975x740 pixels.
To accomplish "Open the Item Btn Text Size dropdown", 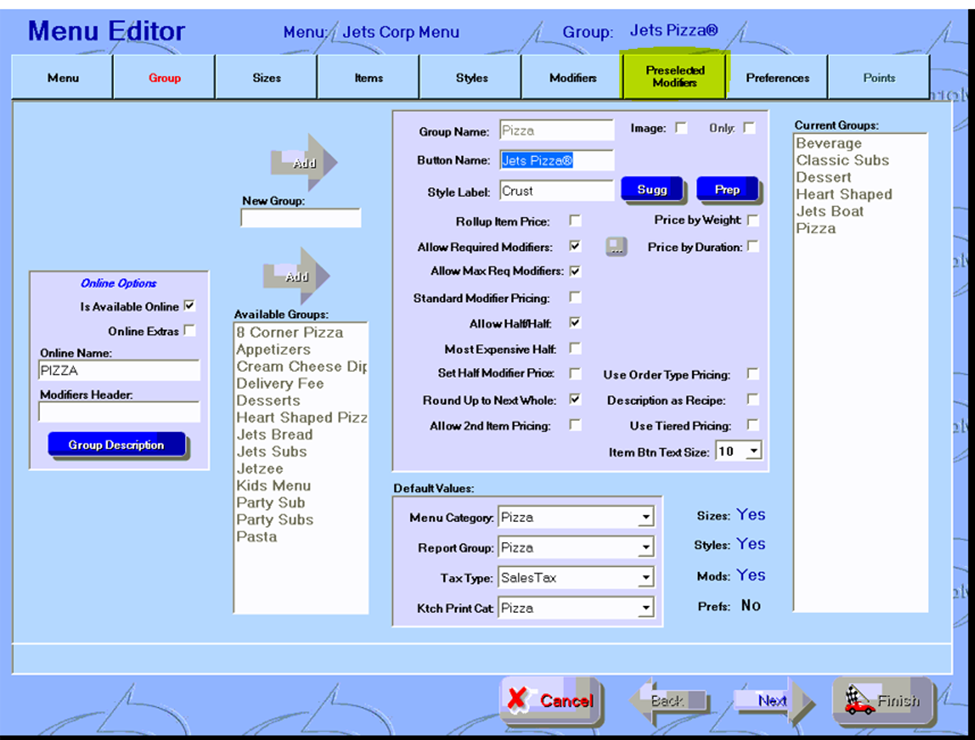I will pyautogui.click(x=754, y=451).
